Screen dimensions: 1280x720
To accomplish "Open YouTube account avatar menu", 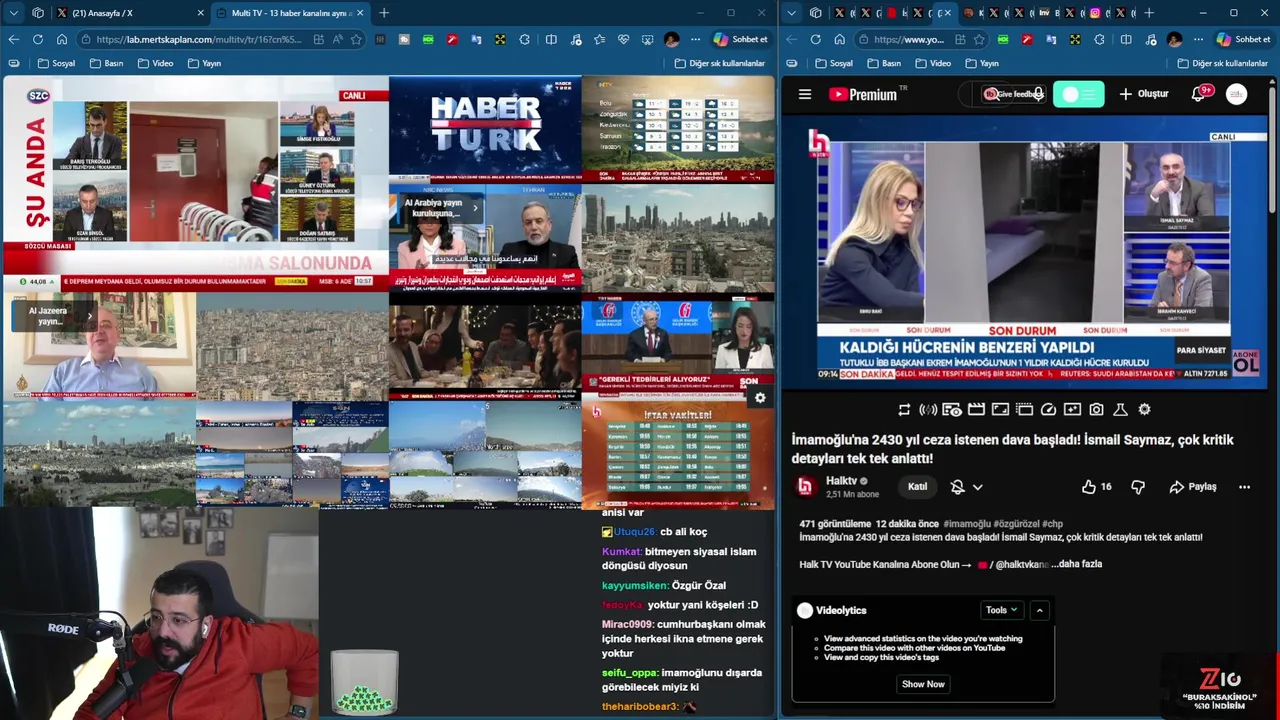I will coord(1237,94).
